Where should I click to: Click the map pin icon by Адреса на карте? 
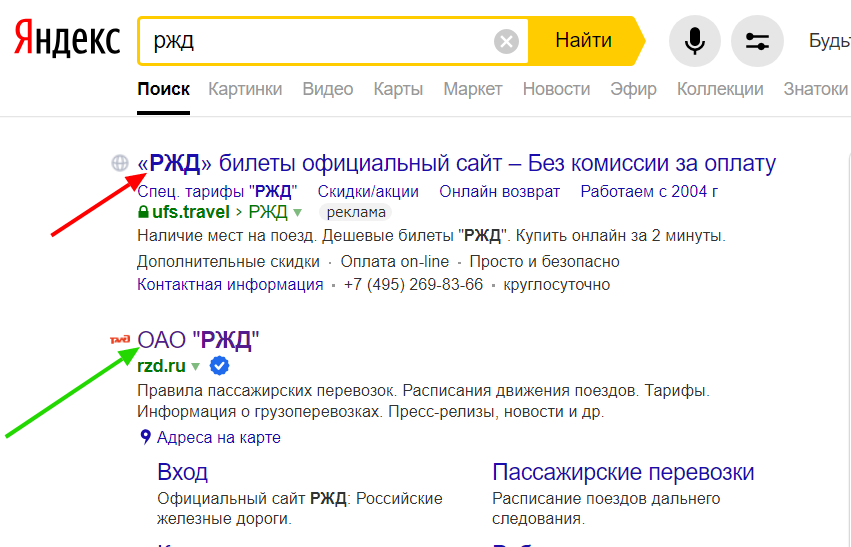coord(145,437)
